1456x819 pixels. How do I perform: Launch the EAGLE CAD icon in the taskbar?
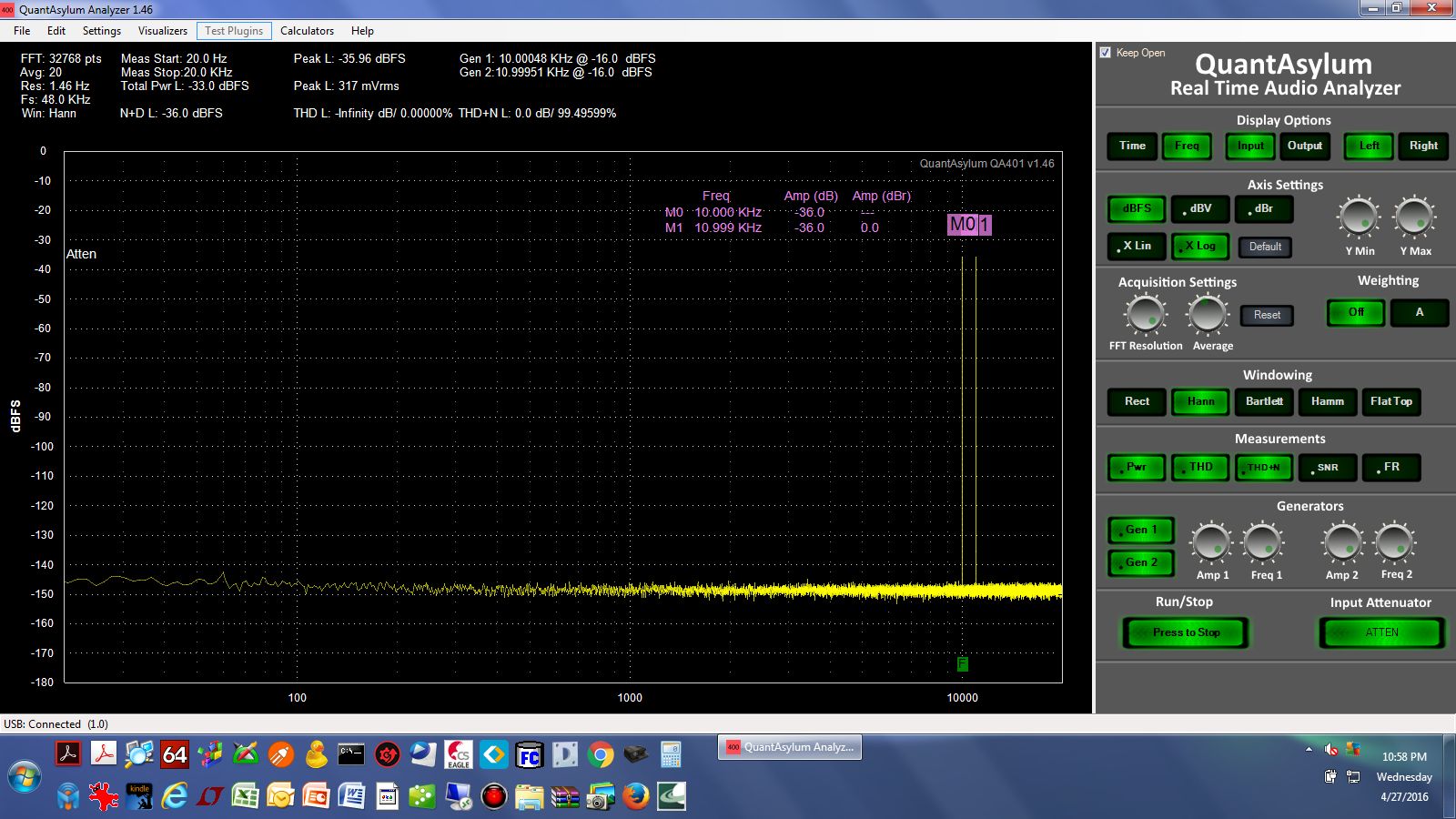click(x=458, y=754)
